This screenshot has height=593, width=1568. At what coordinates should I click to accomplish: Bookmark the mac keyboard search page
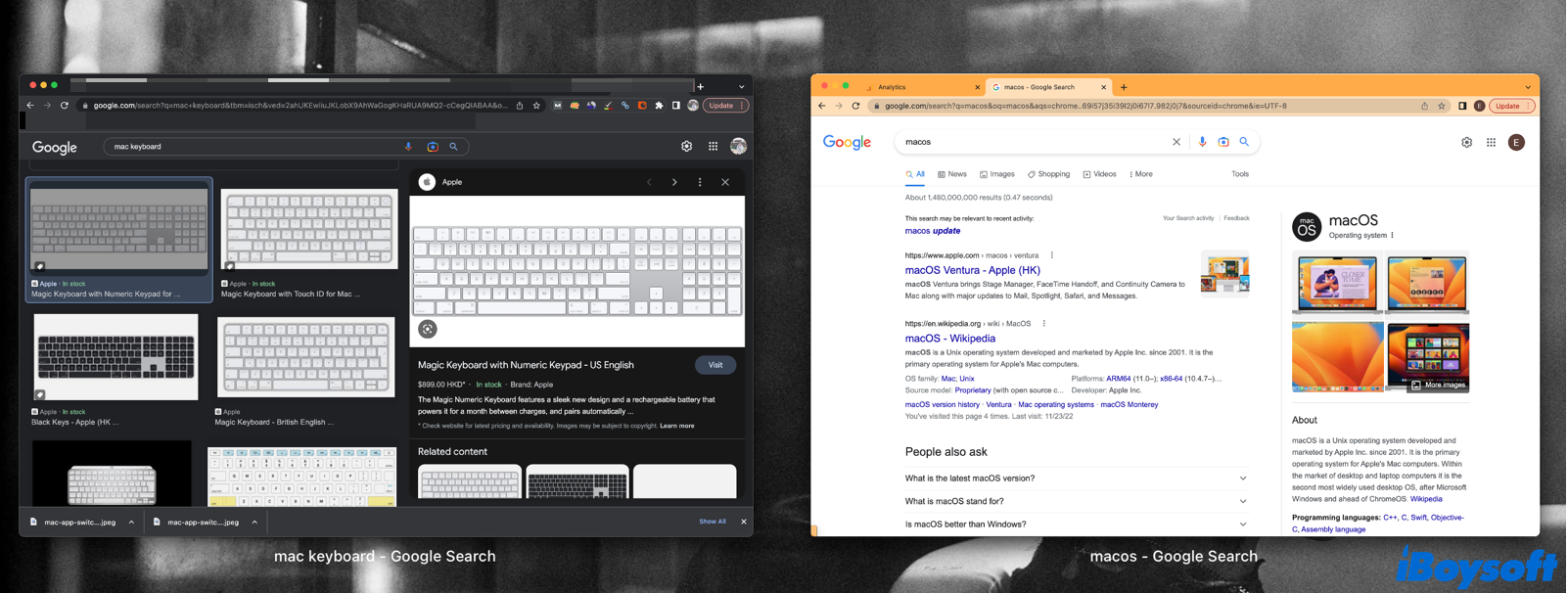tap(536, 106)
